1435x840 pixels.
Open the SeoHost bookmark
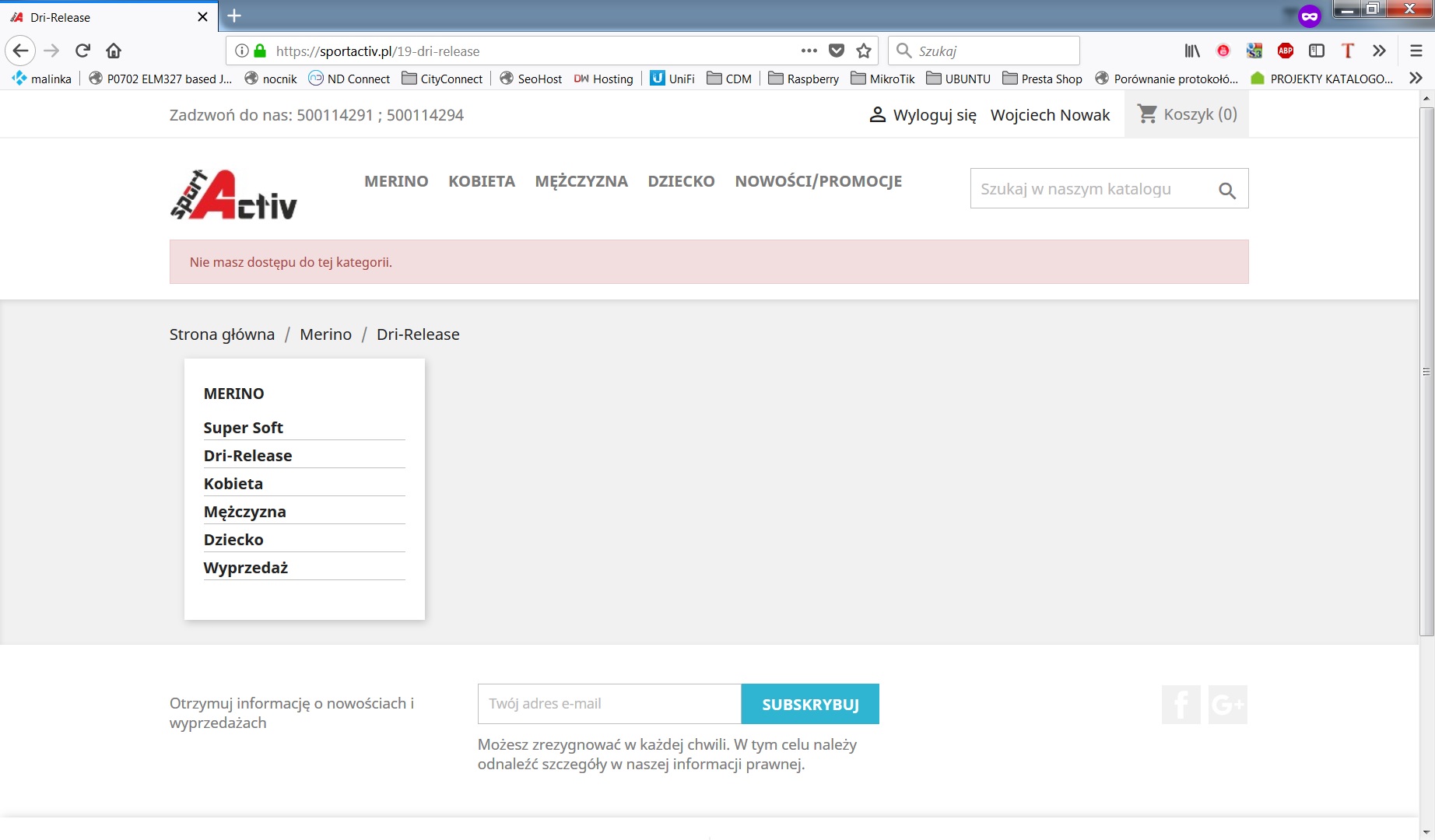point(531,79)
